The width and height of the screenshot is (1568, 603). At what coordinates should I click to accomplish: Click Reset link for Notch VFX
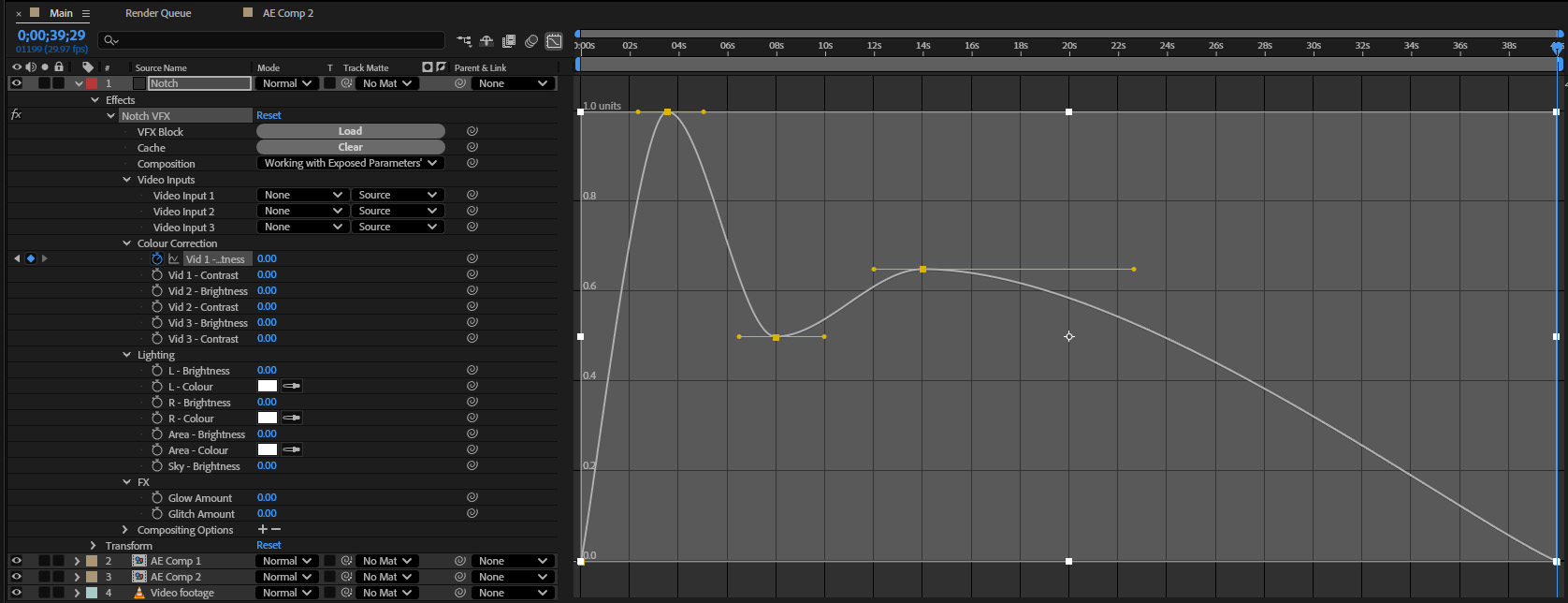269,115
